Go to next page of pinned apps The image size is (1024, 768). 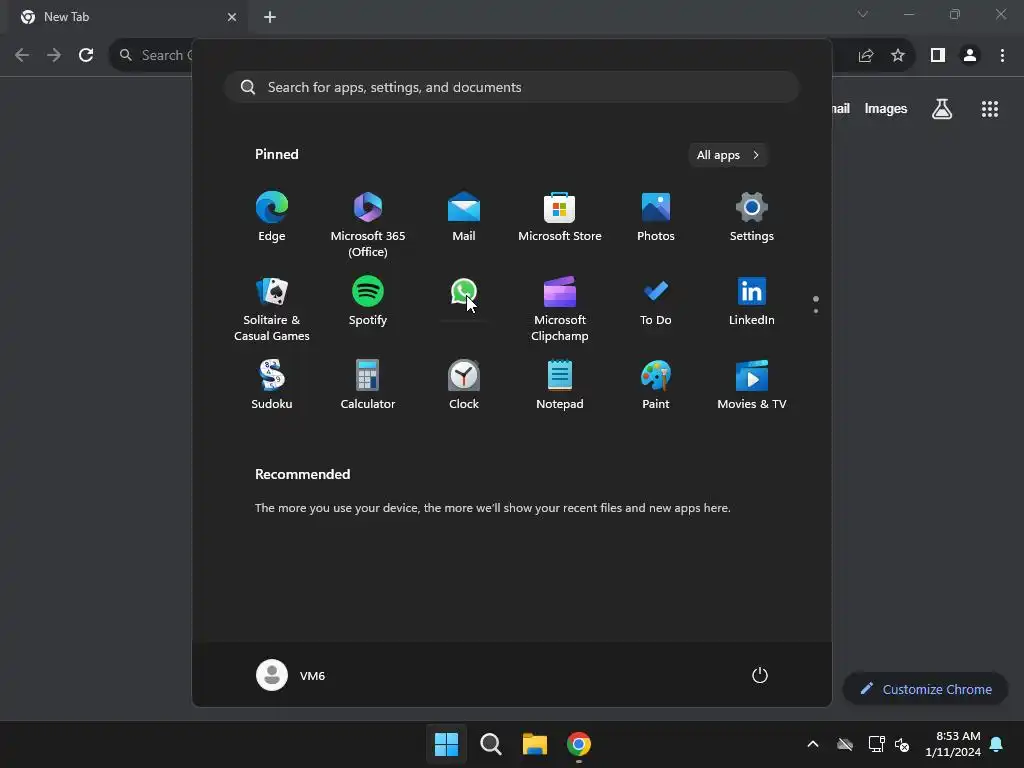pyautogui.click(x=816, y=311)
